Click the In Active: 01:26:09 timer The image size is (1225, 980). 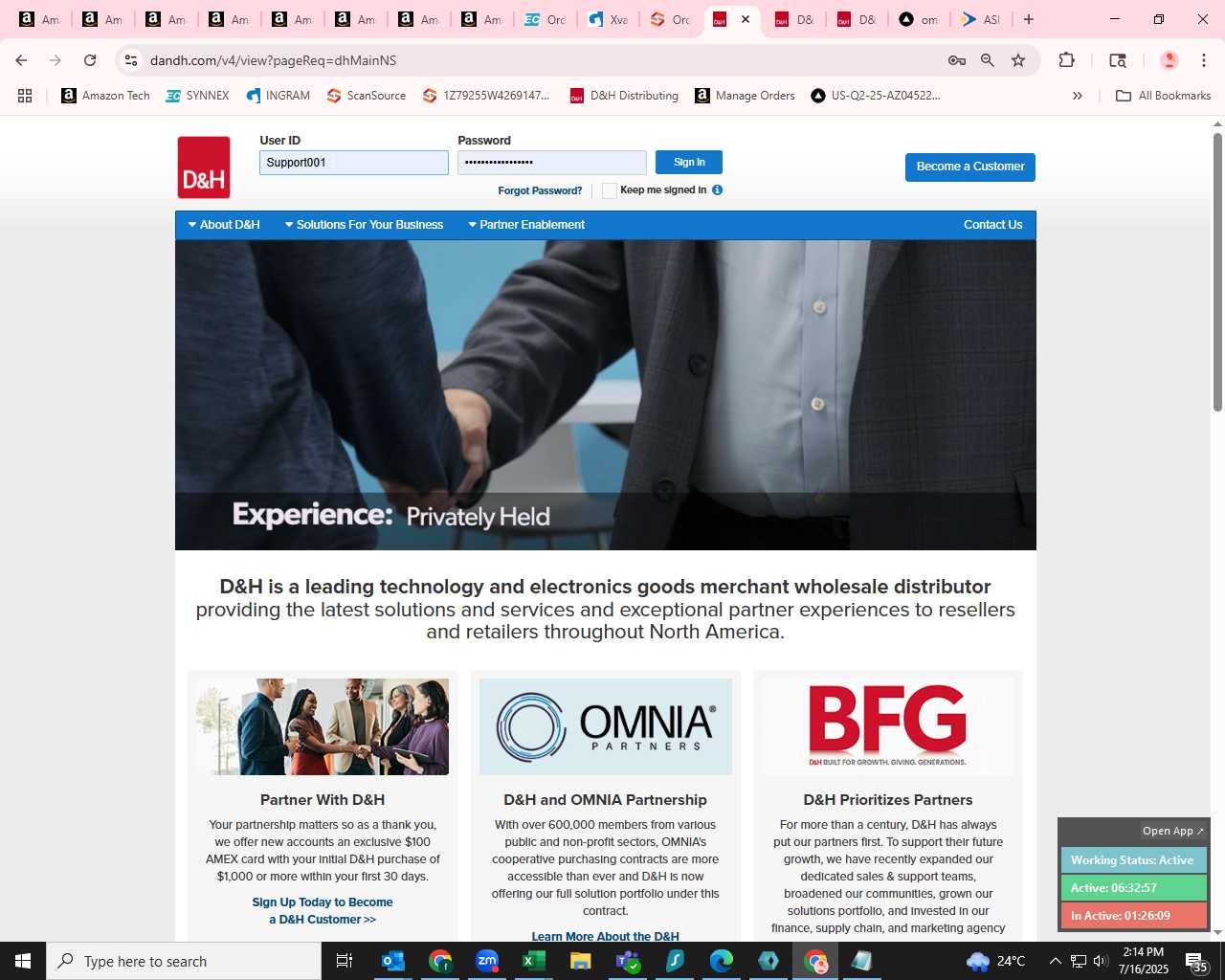pos(1133,915)
